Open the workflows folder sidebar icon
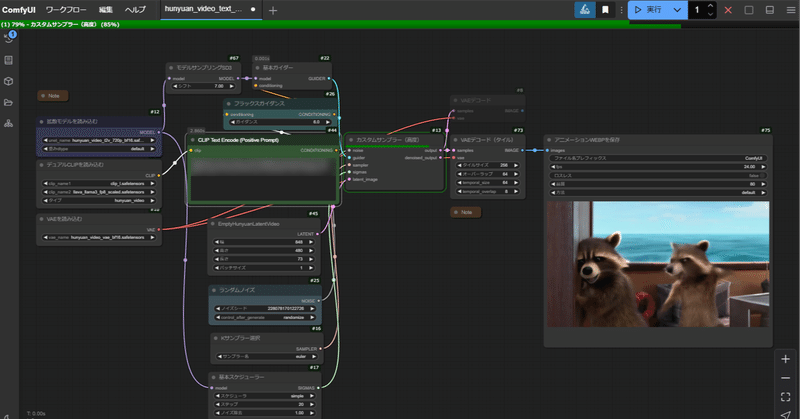800x419 pixels. [8, 102]
